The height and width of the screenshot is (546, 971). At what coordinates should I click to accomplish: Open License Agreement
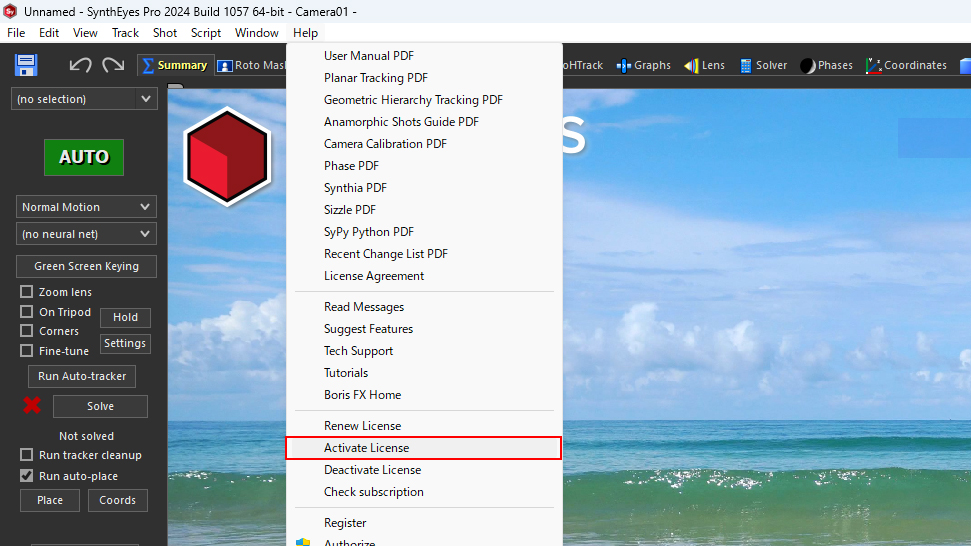pyautogui.click(x=424, y=275)
